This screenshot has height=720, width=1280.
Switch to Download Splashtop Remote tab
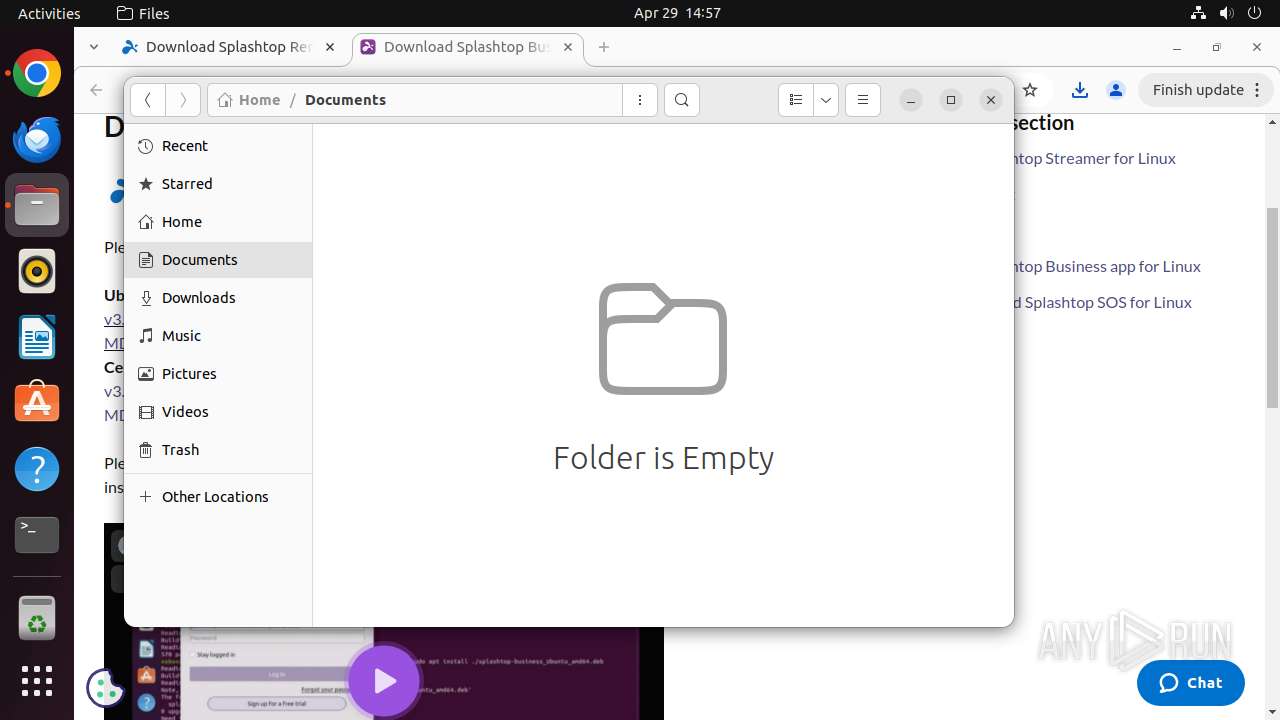coord(230,47)
